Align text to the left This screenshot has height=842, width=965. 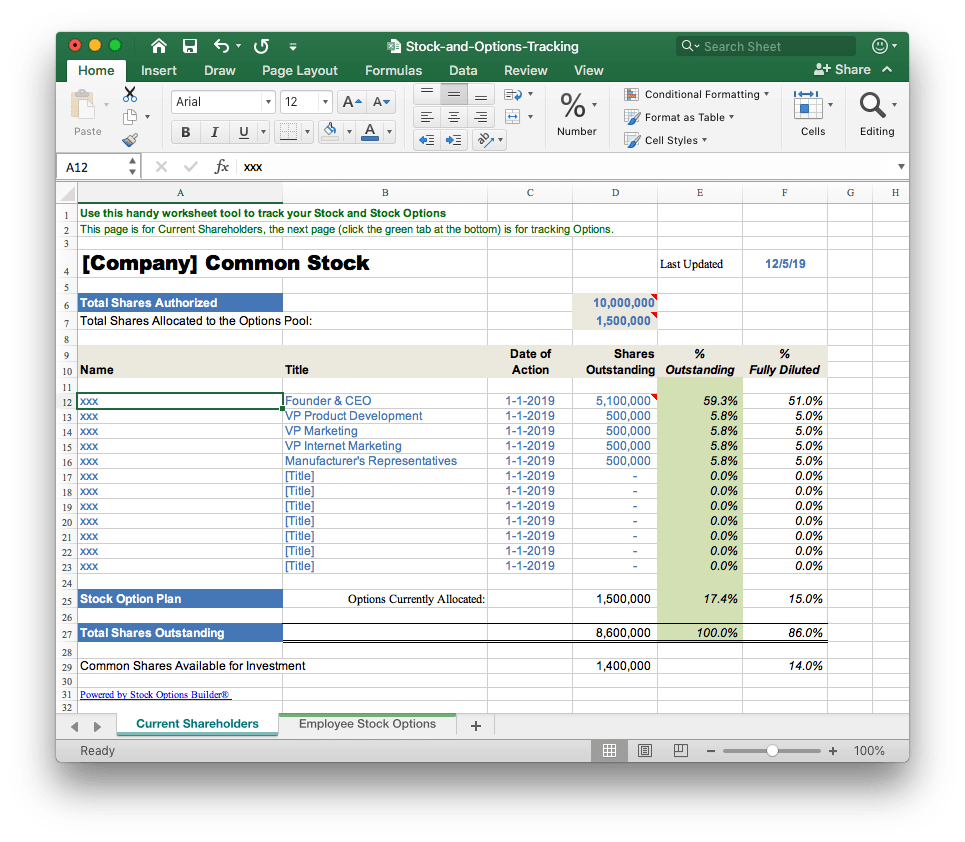[426, 117]
